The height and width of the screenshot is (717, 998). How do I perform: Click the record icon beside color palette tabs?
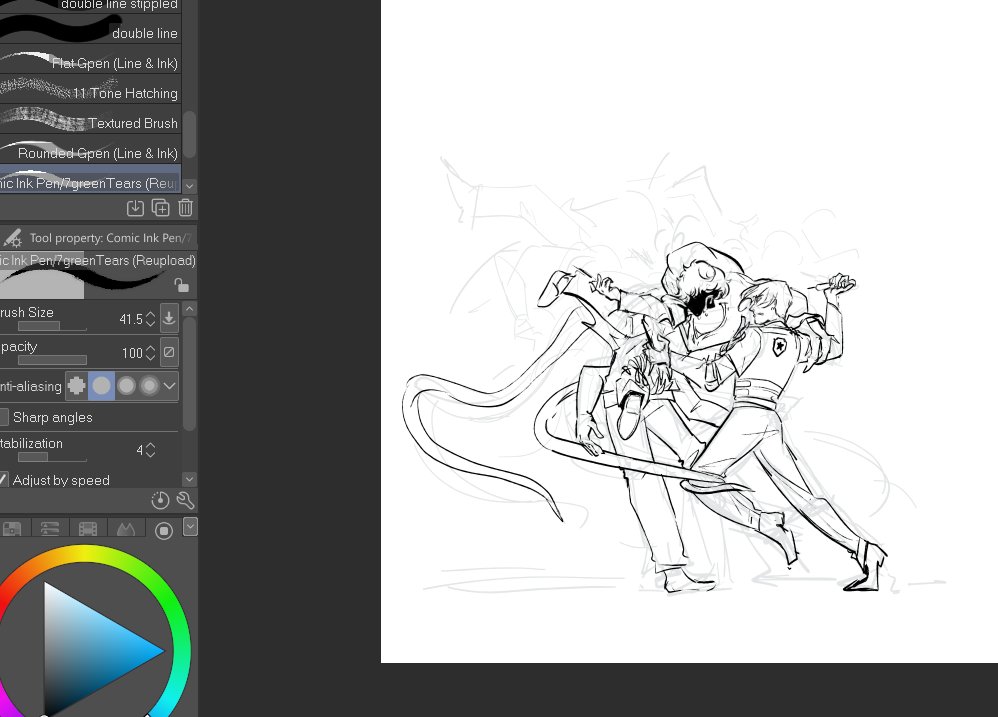click(x=164, y=531)
